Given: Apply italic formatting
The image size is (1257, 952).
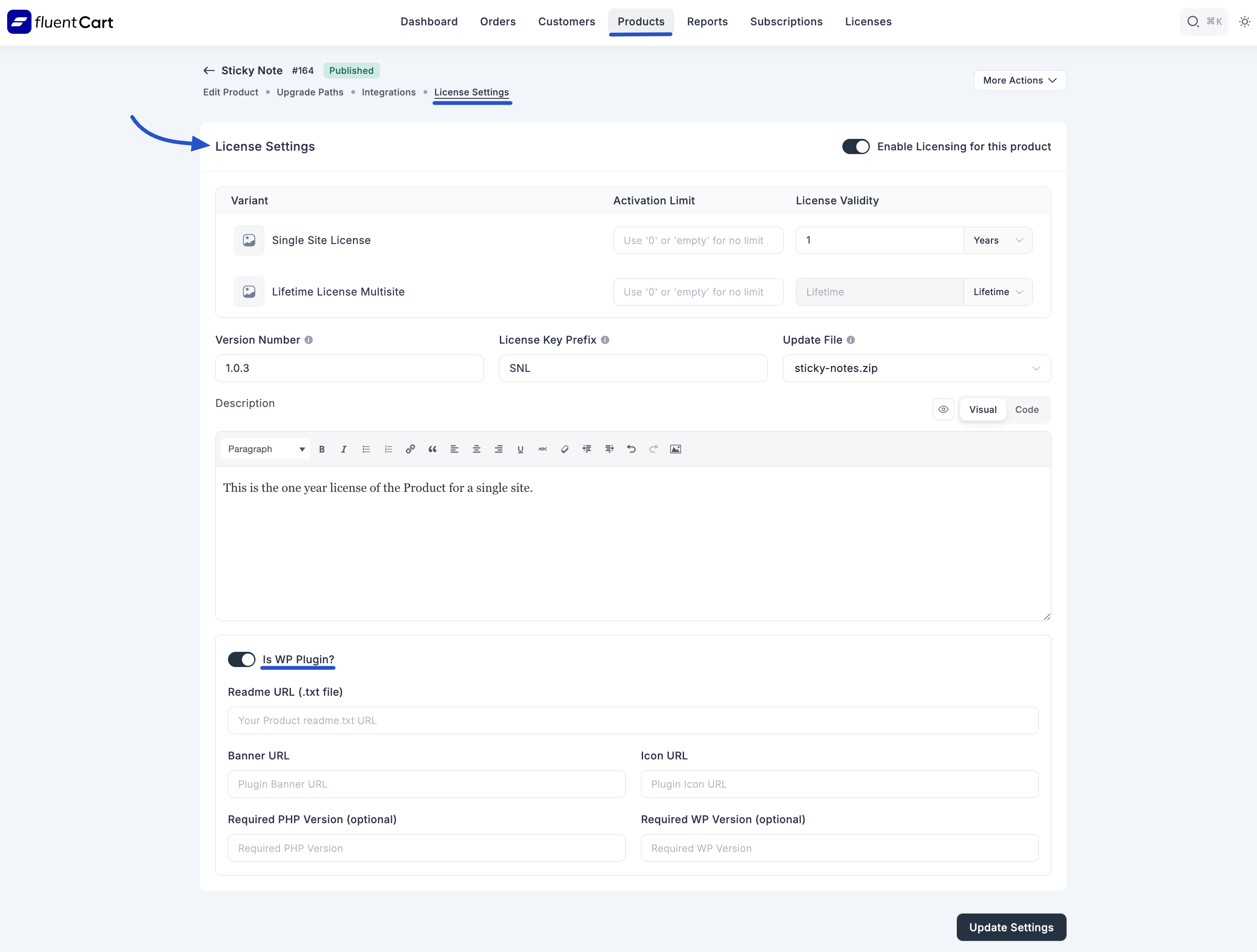Looking at the screenshot, I should [x=344, y=449].
